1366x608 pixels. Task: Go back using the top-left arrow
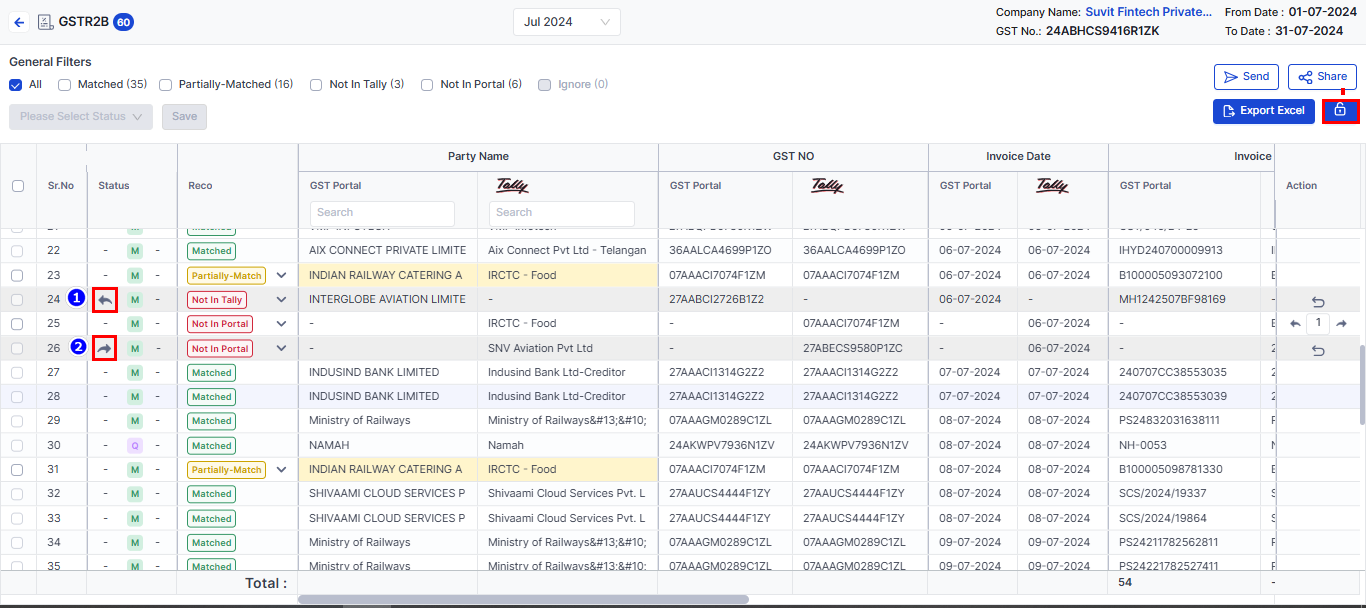19,22
